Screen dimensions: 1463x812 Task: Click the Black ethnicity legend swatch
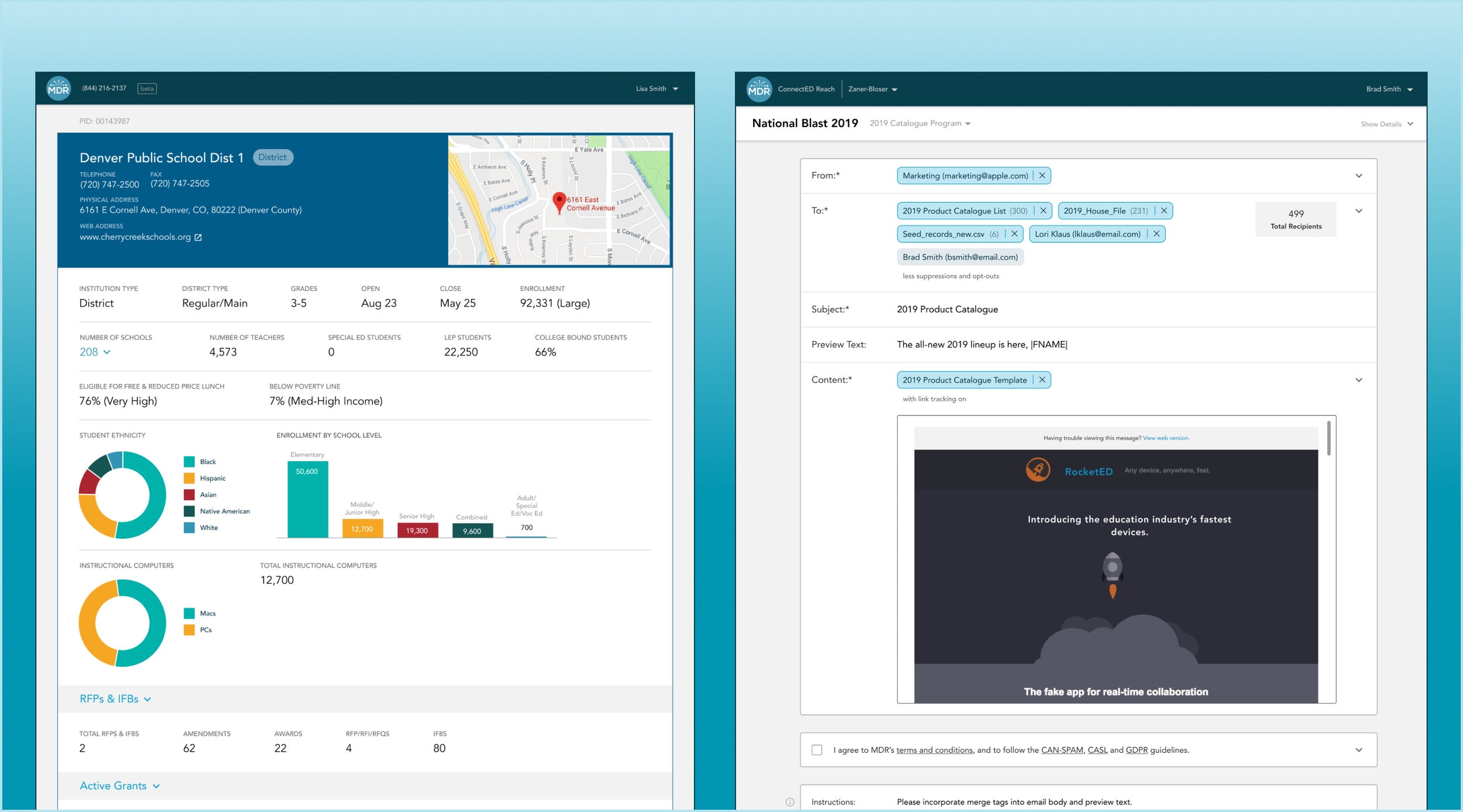(x=189, y=462)
